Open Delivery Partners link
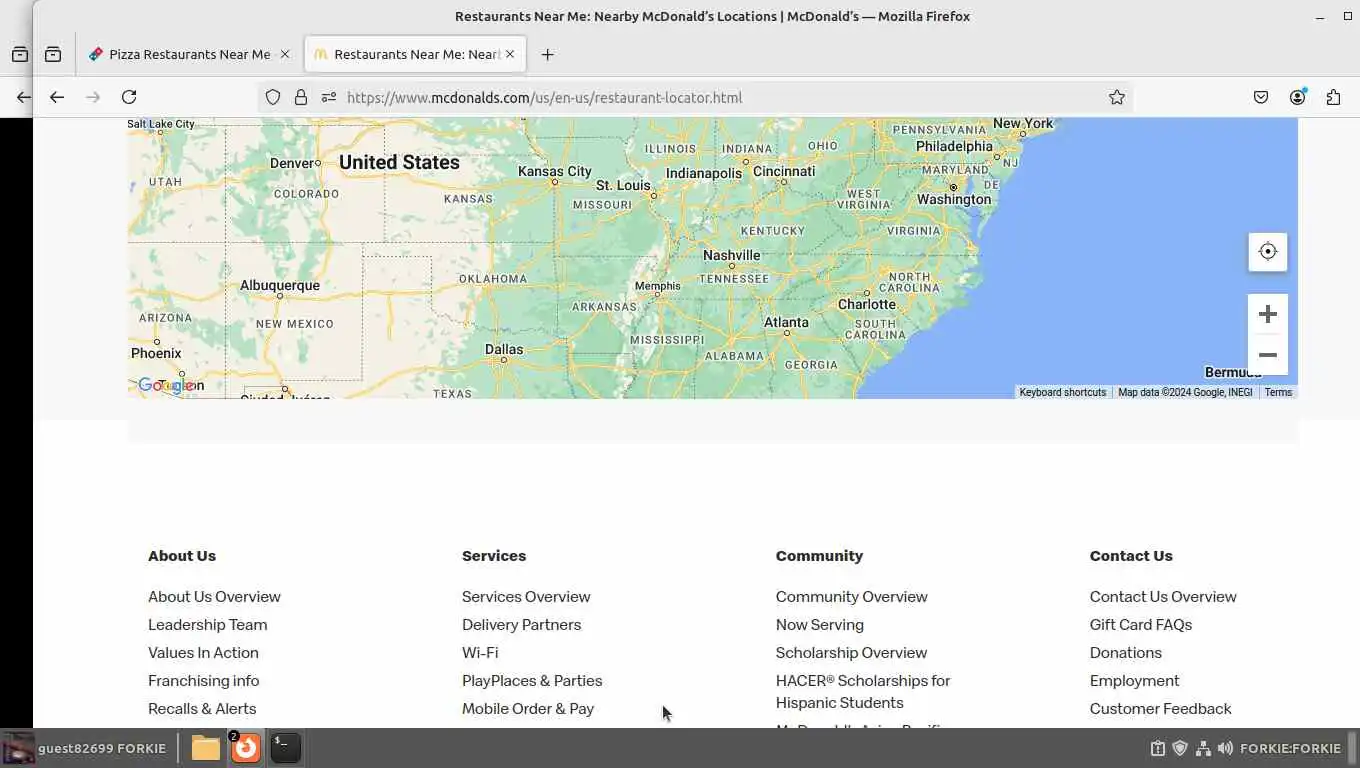The height and width of the screenshot is (768, 1360). pos(521,624)
